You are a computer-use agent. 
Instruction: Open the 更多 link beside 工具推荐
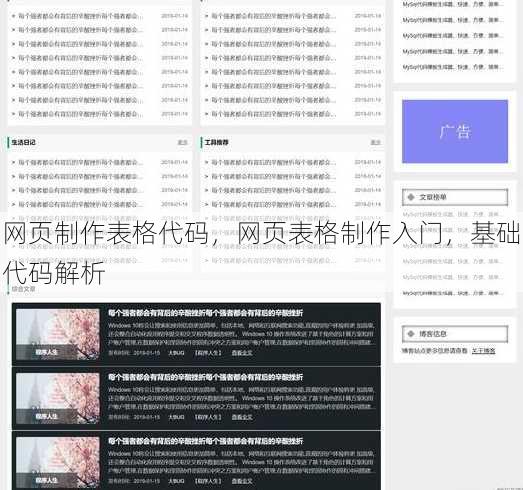(x=375, y=142)
